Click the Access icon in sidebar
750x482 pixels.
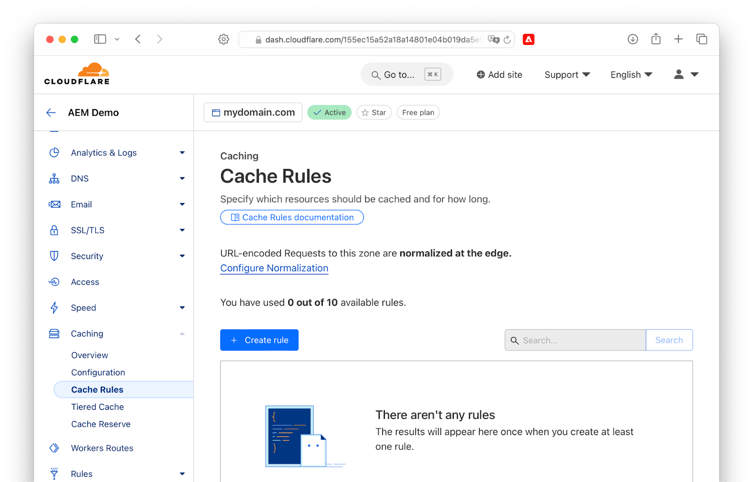[54, 282]
